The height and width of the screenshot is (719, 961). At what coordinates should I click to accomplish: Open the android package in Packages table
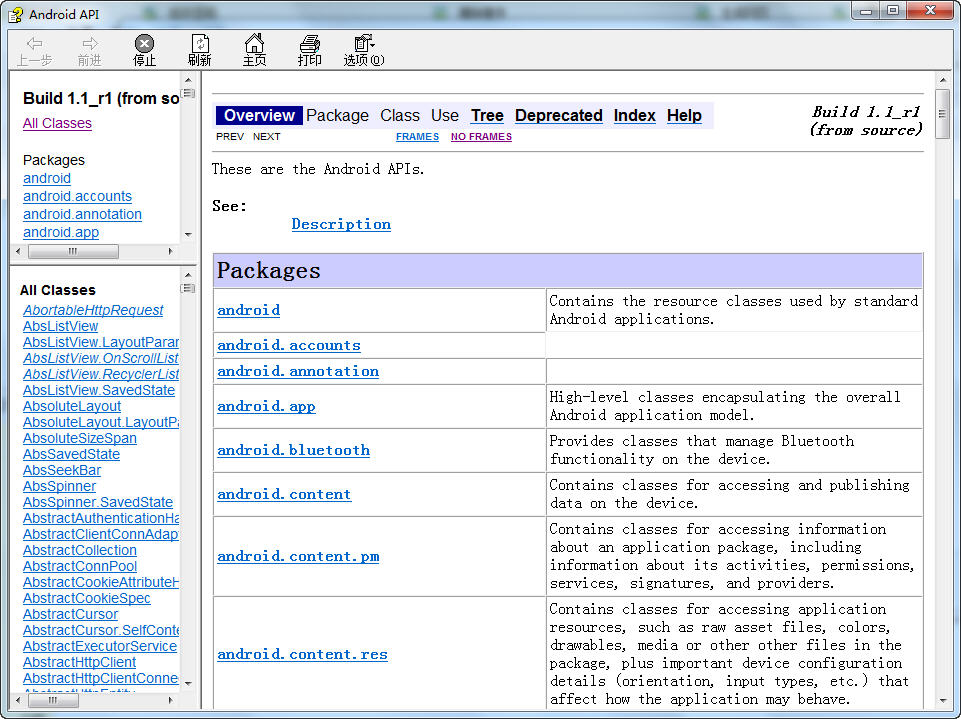coord(249,310)
